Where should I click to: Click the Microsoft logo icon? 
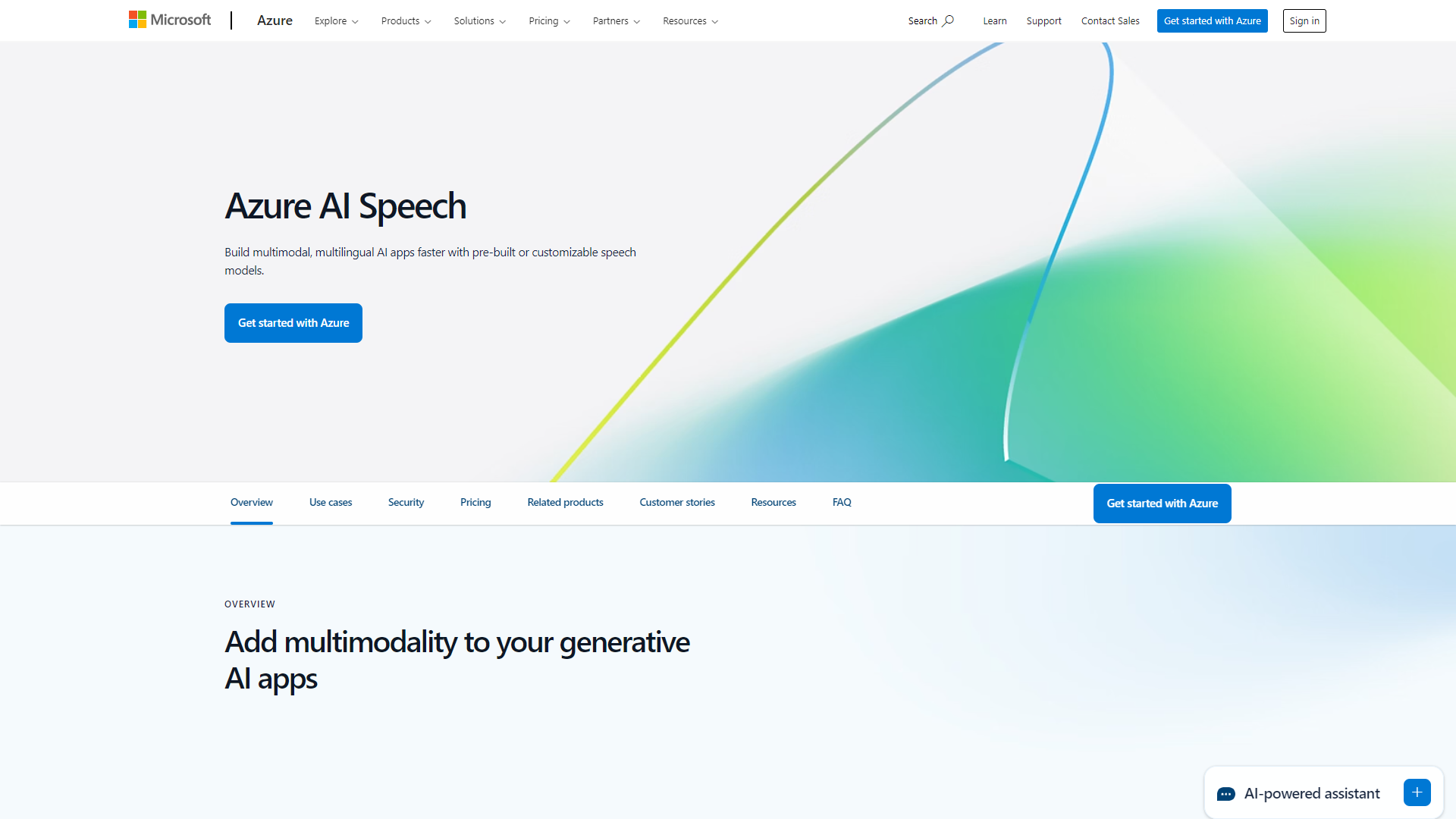coord(139,20)
